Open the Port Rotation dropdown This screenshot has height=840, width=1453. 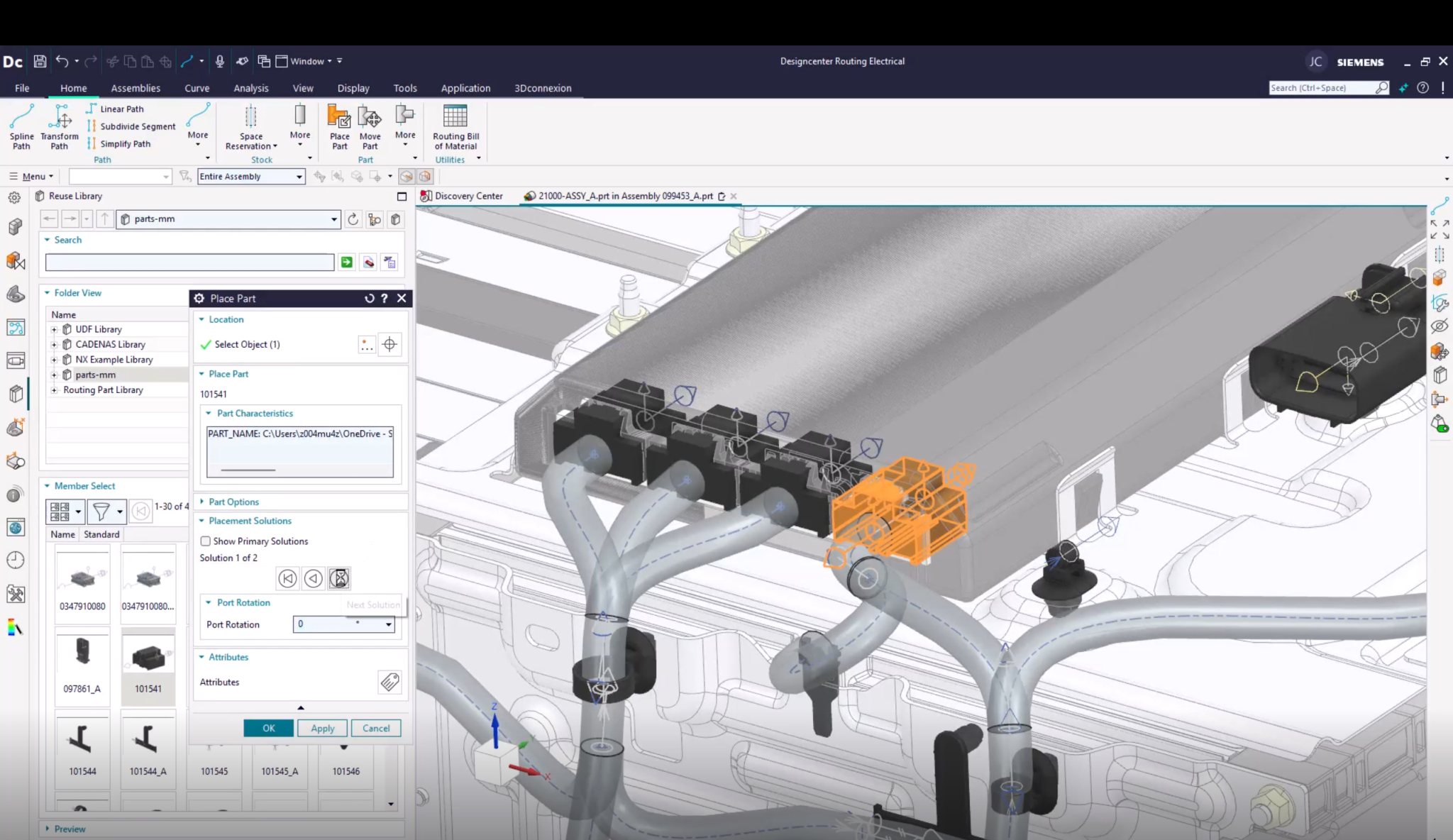[388, 624]
